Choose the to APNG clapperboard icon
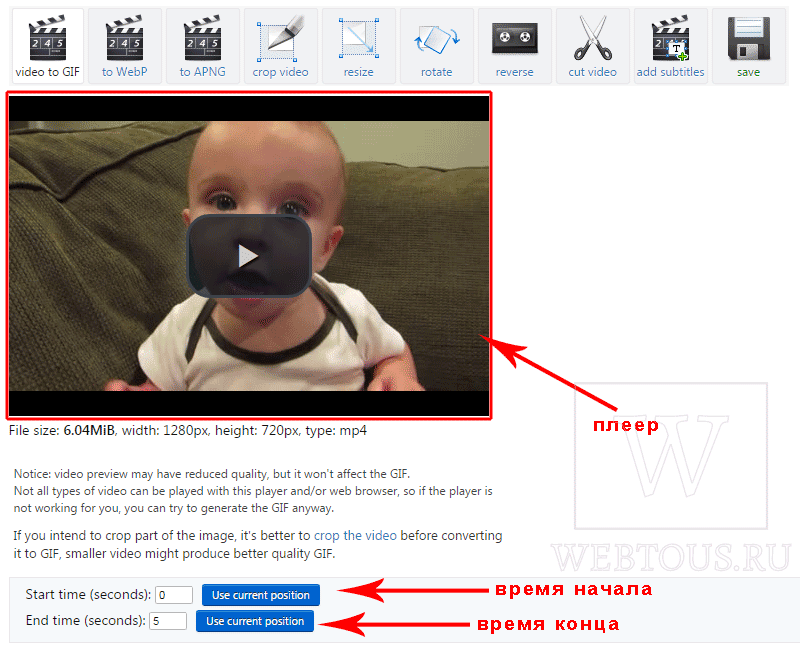 click(203, 38)
